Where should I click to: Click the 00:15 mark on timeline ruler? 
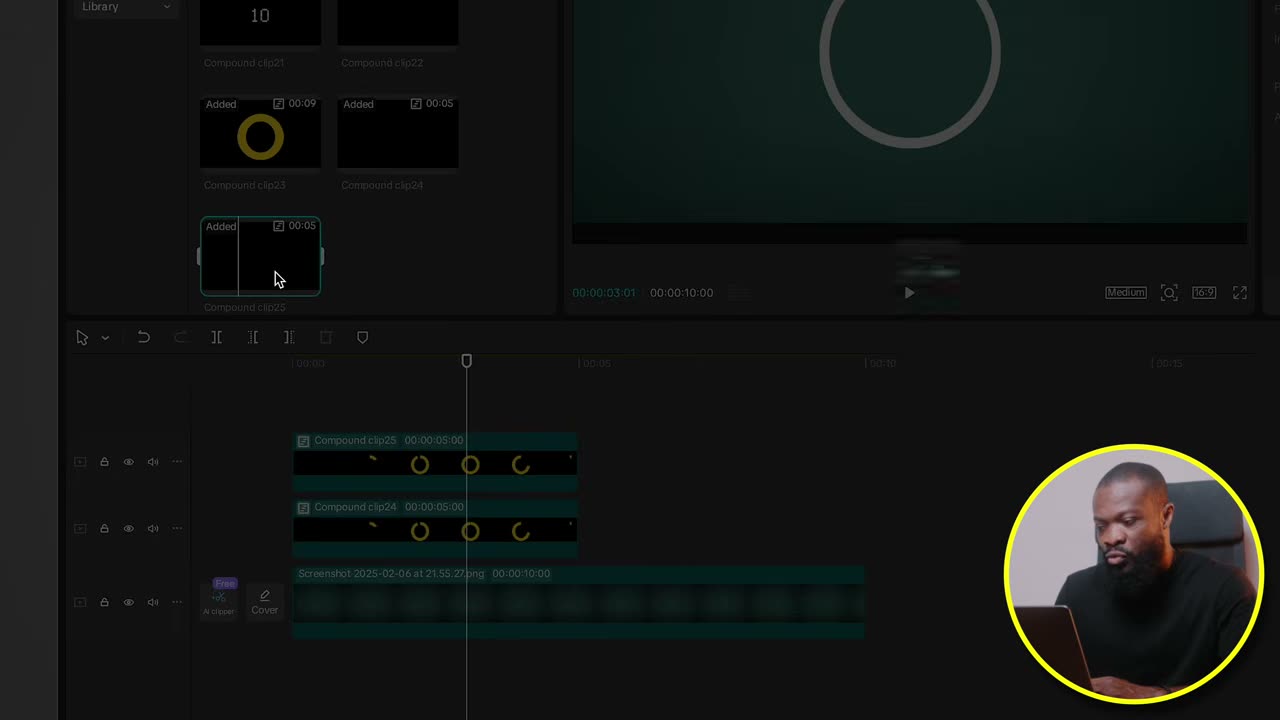tap(1169, 364)
